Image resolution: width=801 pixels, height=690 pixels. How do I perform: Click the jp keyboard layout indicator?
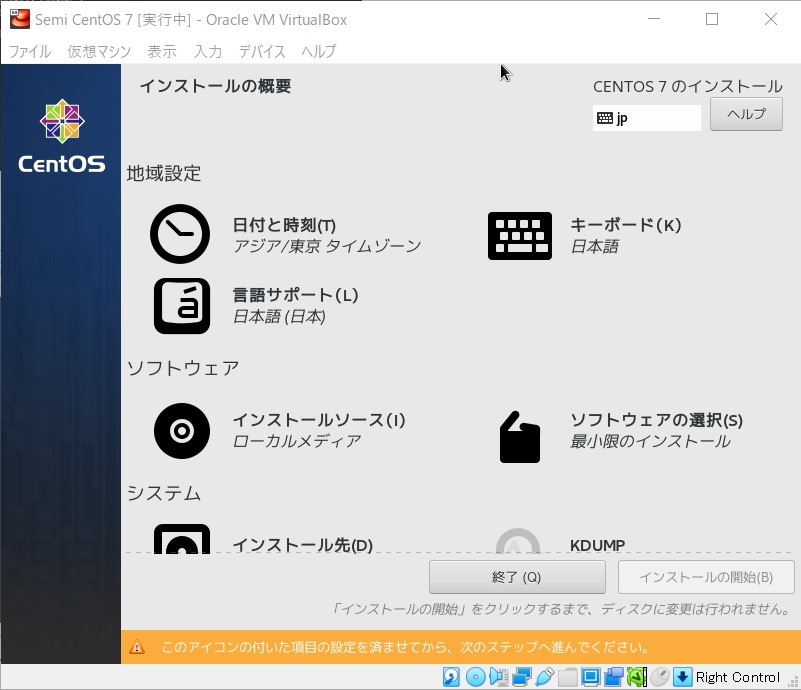click(647, 118)
